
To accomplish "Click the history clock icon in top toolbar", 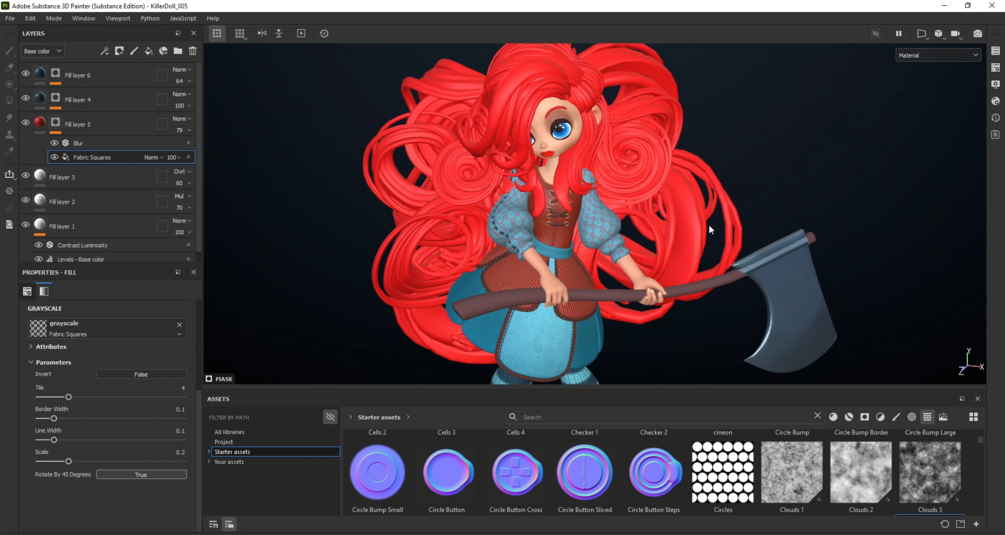I will (x=324, y=33).
